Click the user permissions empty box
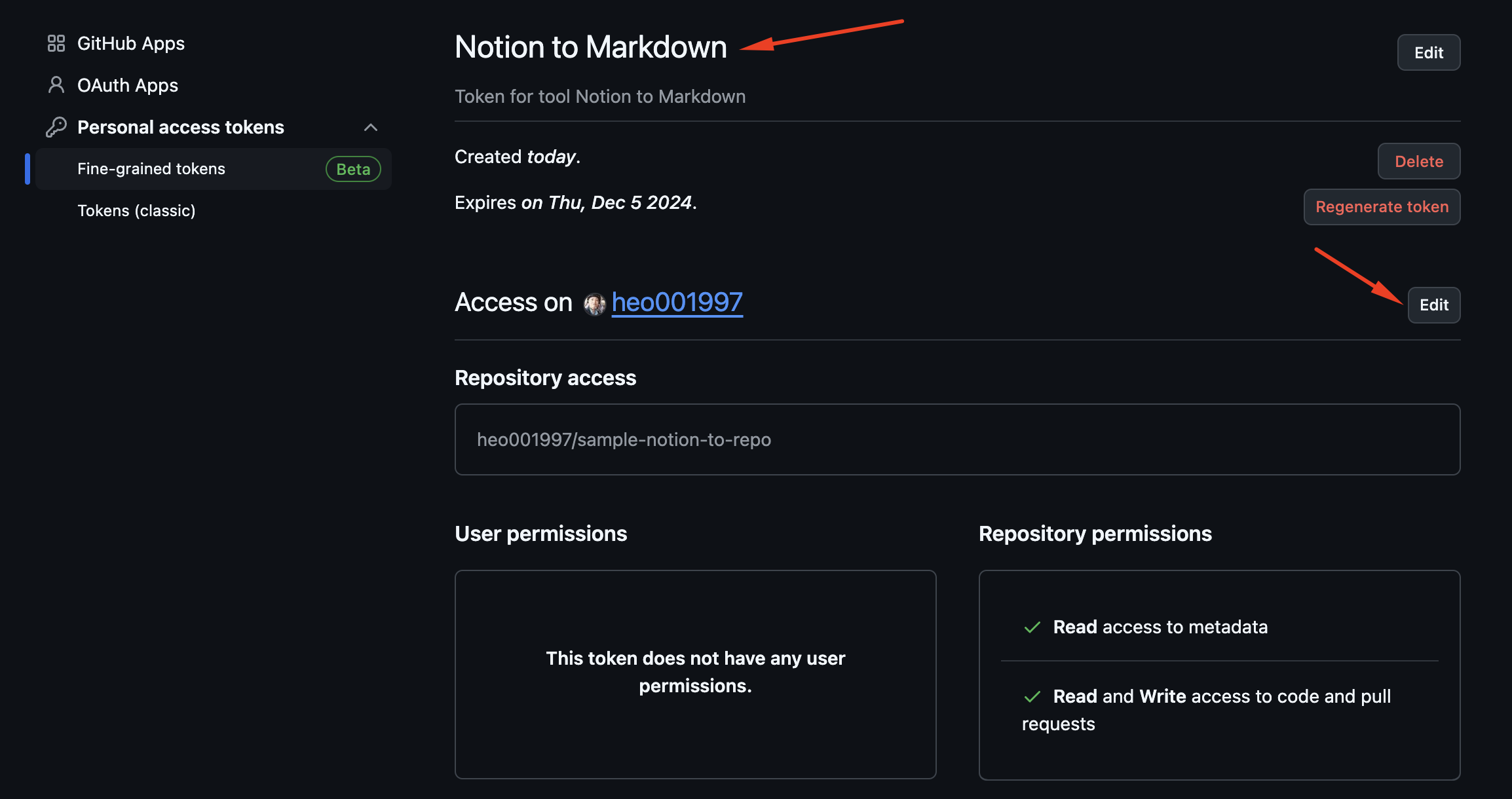 695,674
